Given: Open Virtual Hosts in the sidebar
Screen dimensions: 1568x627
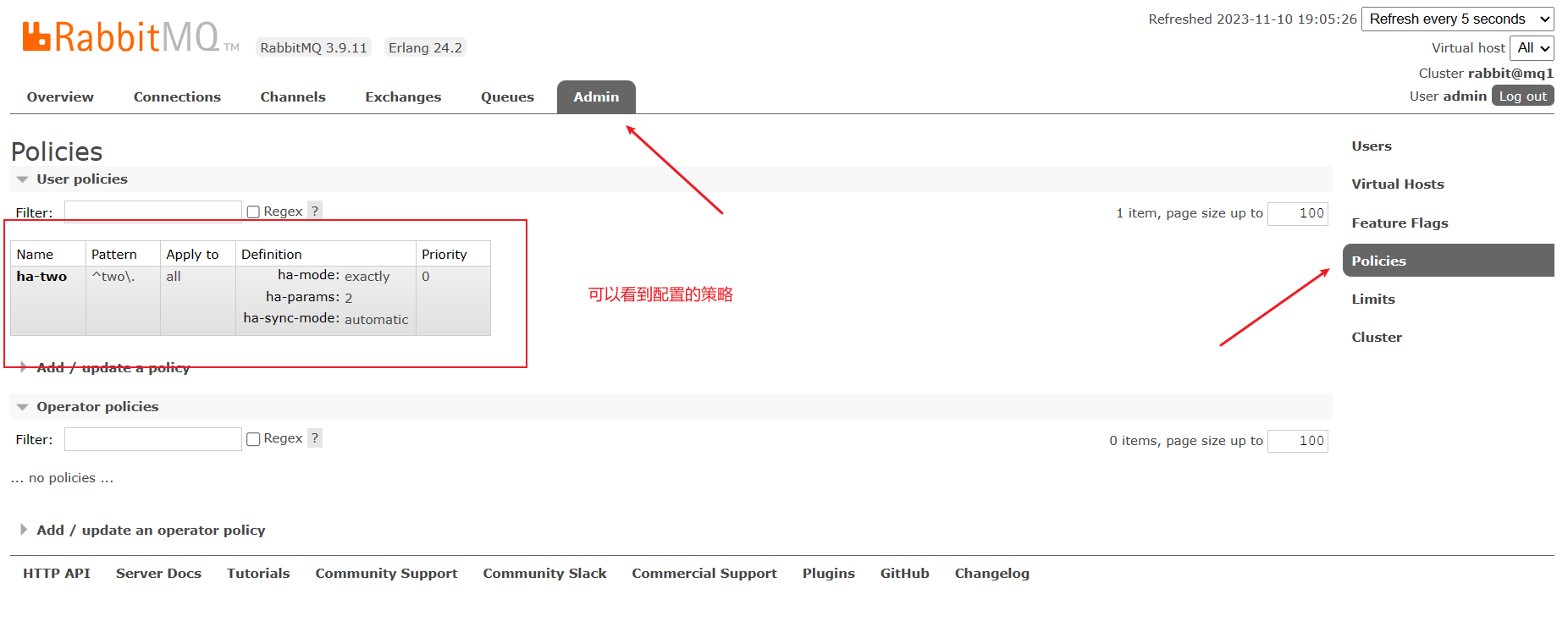Looking at the screenshot, I should point(1398,184).
